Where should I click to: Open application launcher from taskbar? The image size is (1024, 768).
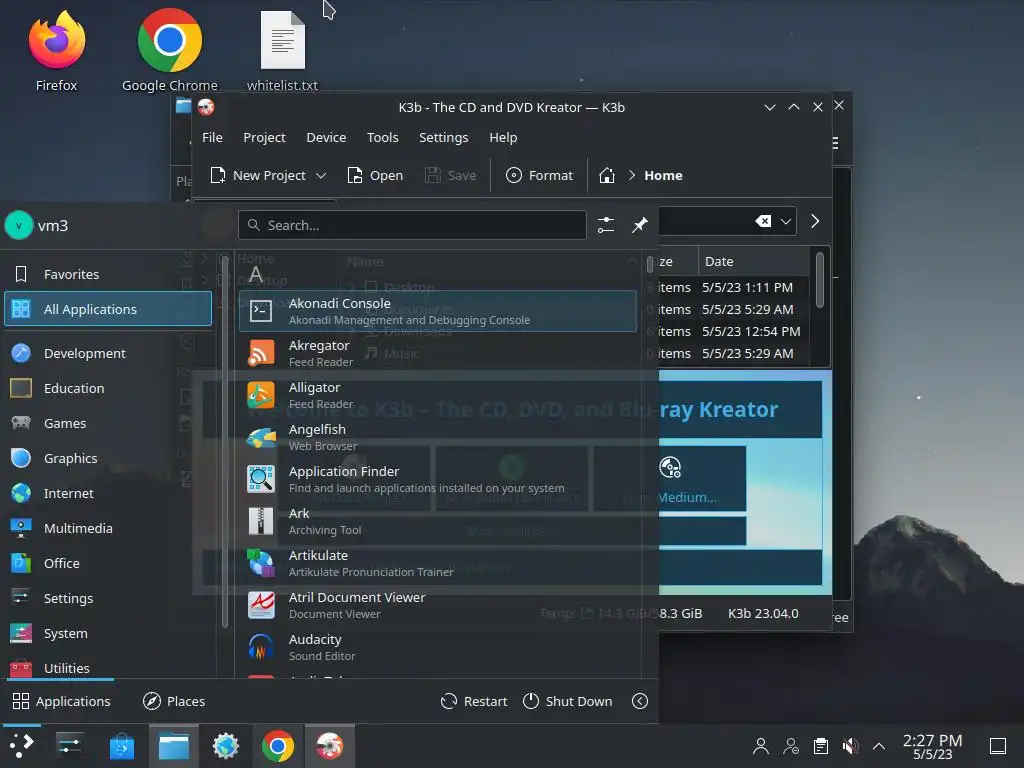22,746
